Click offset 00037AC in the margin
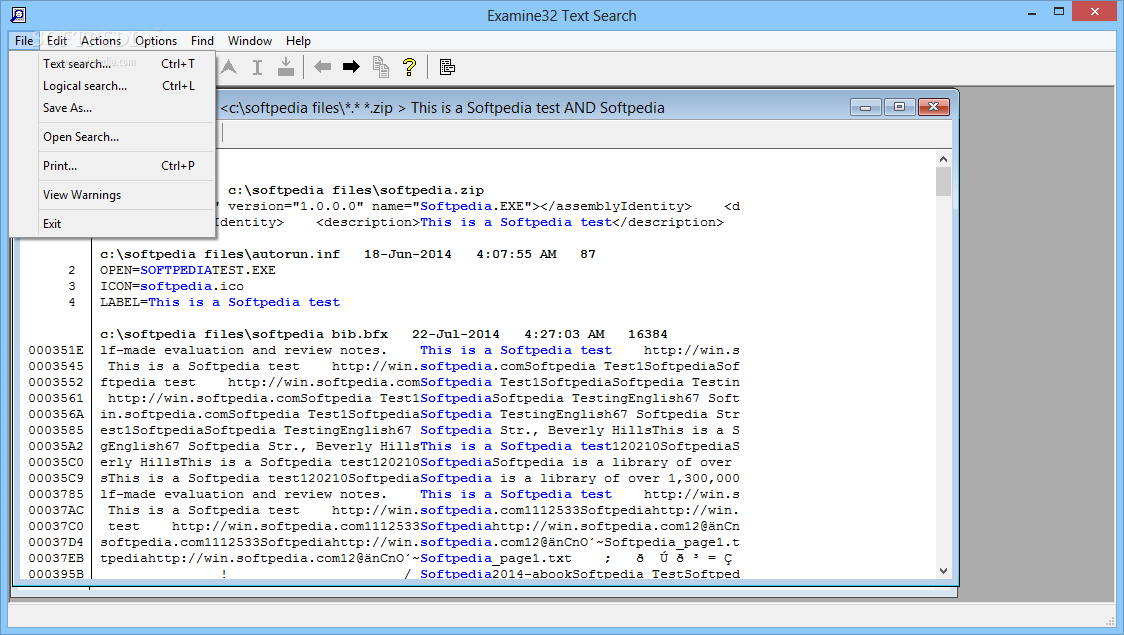Image resolution: width=1124 pixels, height=635 pixels. click(x=56, y=510)
